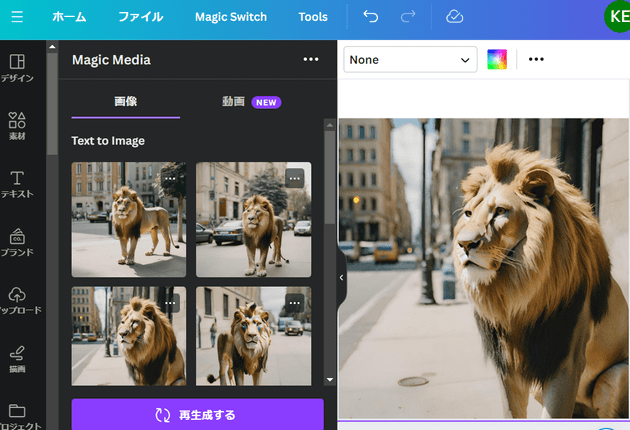
Task: Open the ファイル menu
Action: point(140,17)
